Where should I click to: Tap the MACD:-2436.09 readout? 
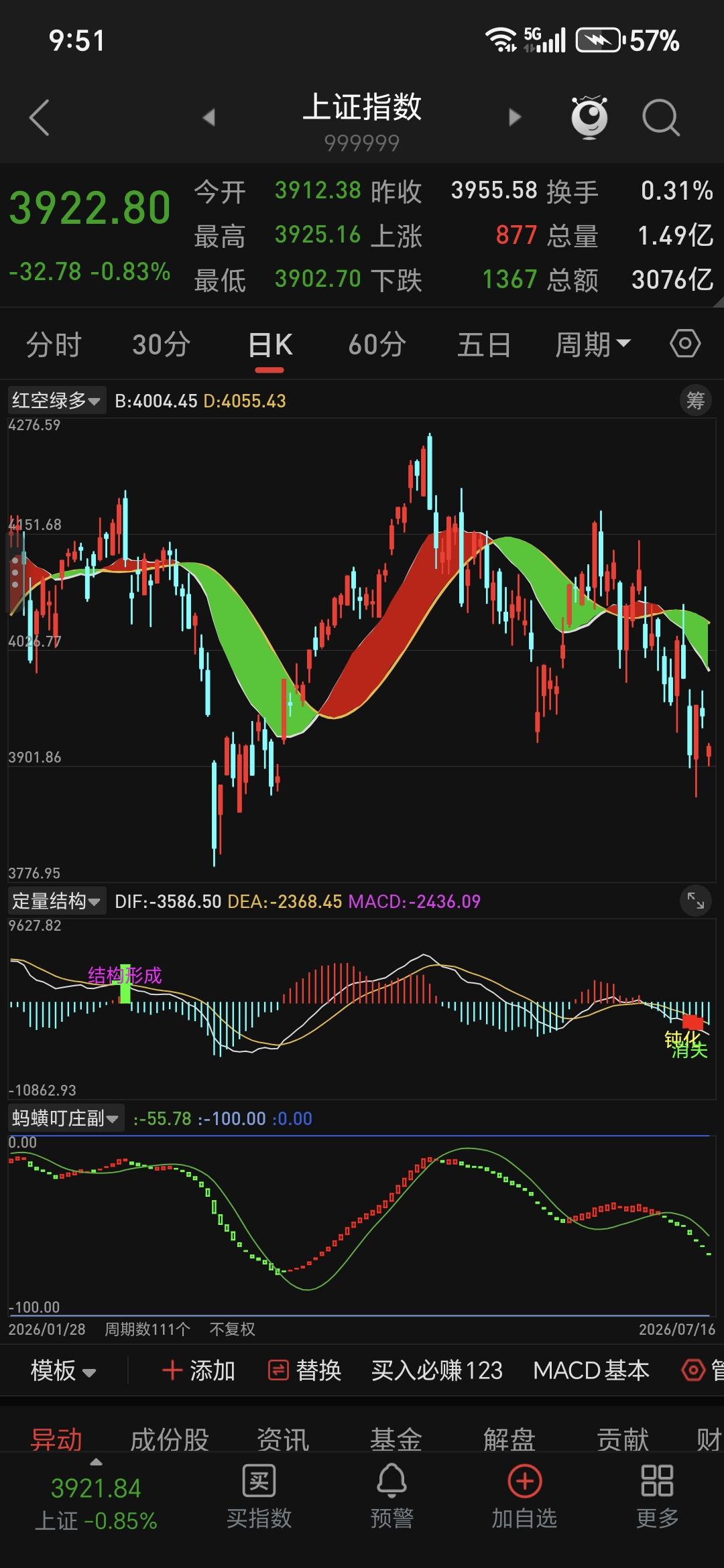414,901
